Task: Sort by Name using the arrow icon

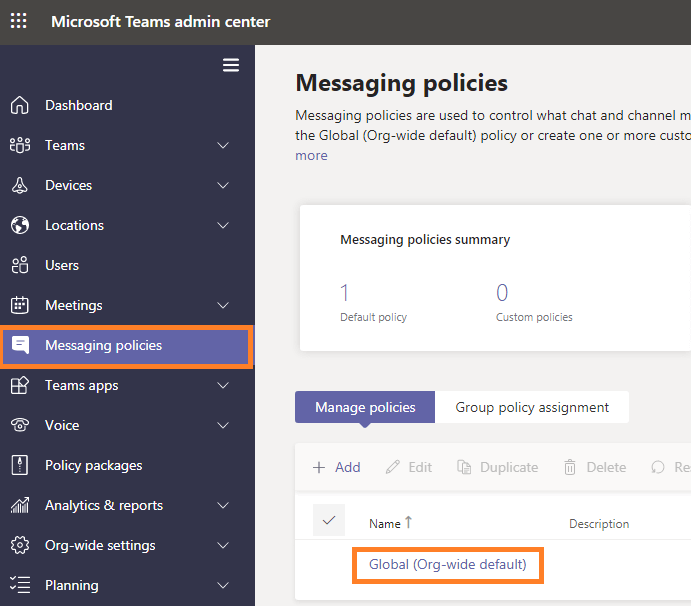Action: pyautogui.click(x=409, y=522)
